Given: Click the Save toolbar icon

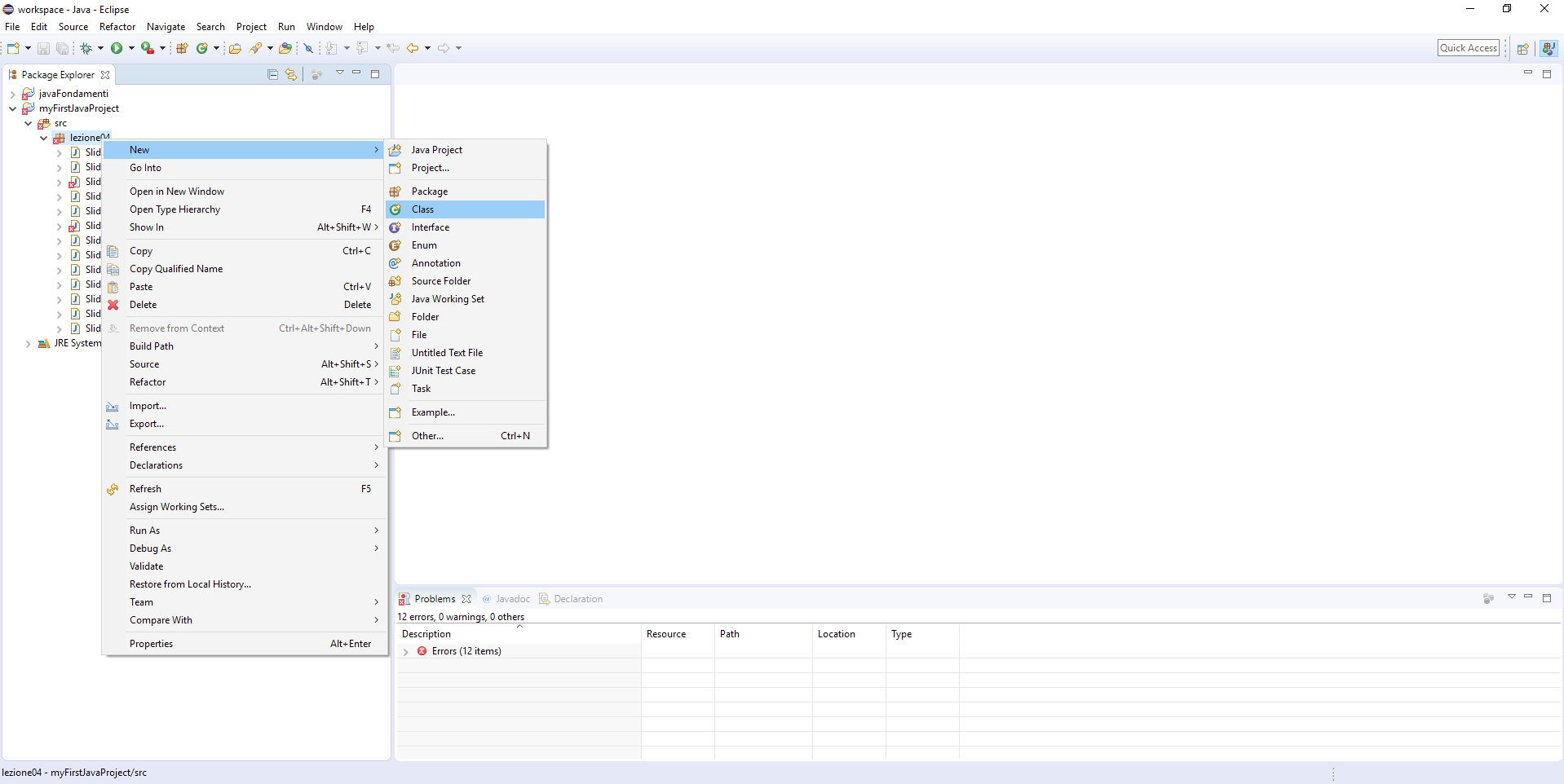Looking at the screenshot, I should (x=44, y=48).
